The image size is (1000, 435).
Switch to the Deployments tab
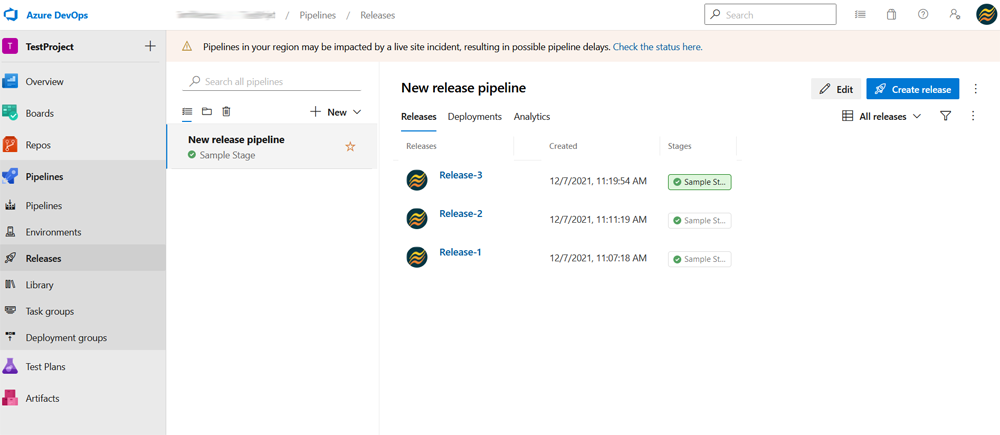(474, 117)
